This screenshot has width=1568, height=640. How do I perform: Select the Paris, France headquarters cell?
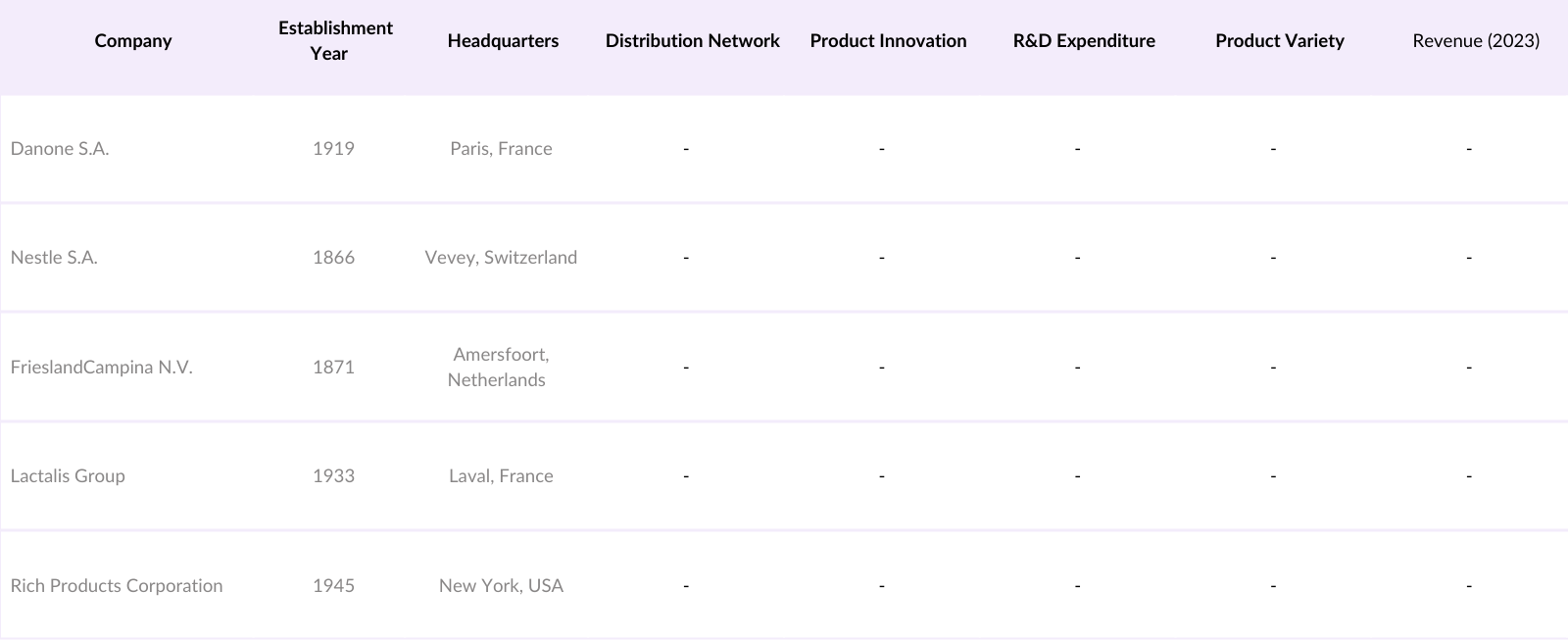[501, 149]
